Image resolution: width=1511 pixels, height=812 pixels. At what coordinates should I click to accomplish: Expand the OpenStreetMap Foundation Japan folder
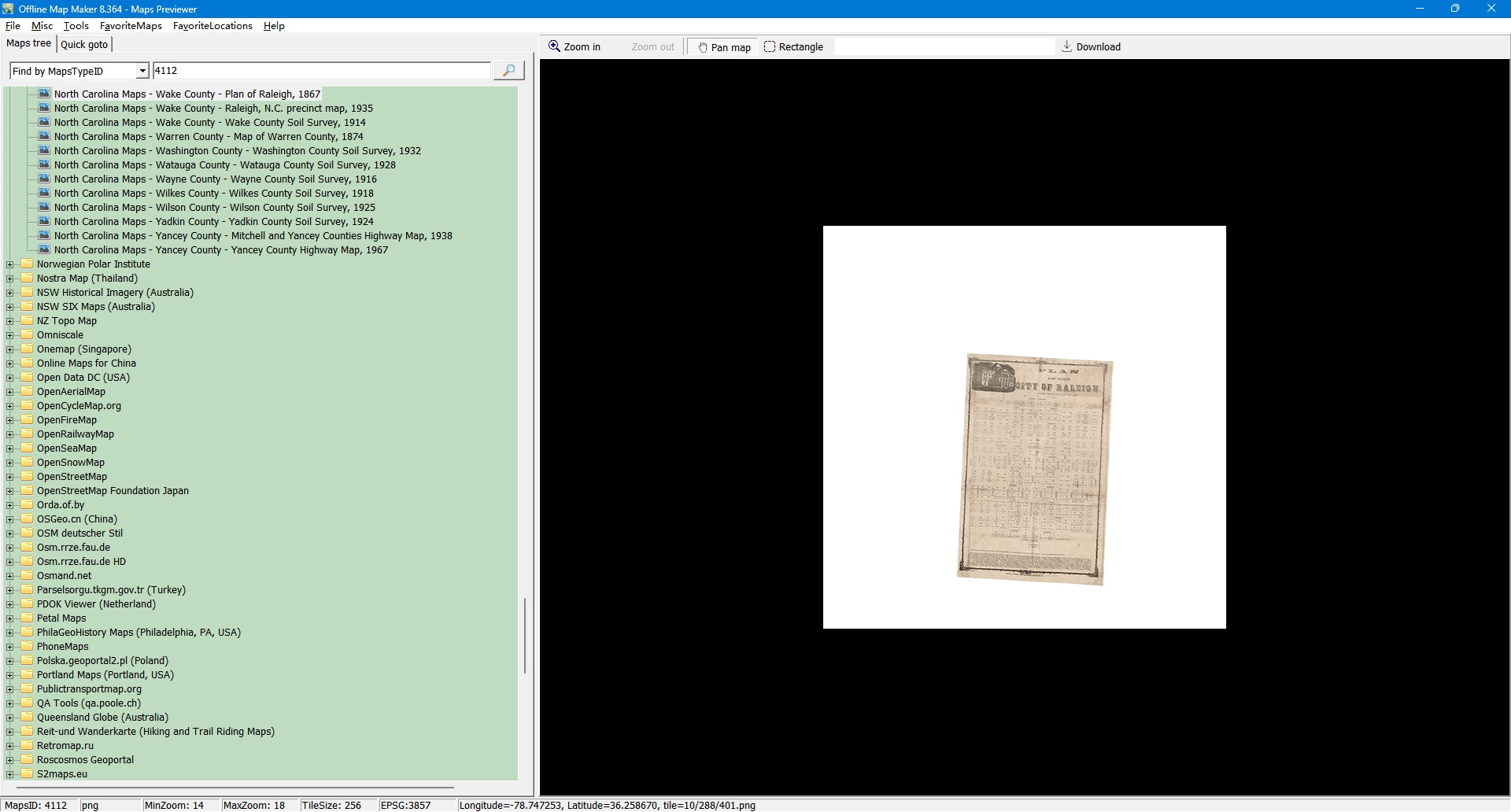point(10,491)
